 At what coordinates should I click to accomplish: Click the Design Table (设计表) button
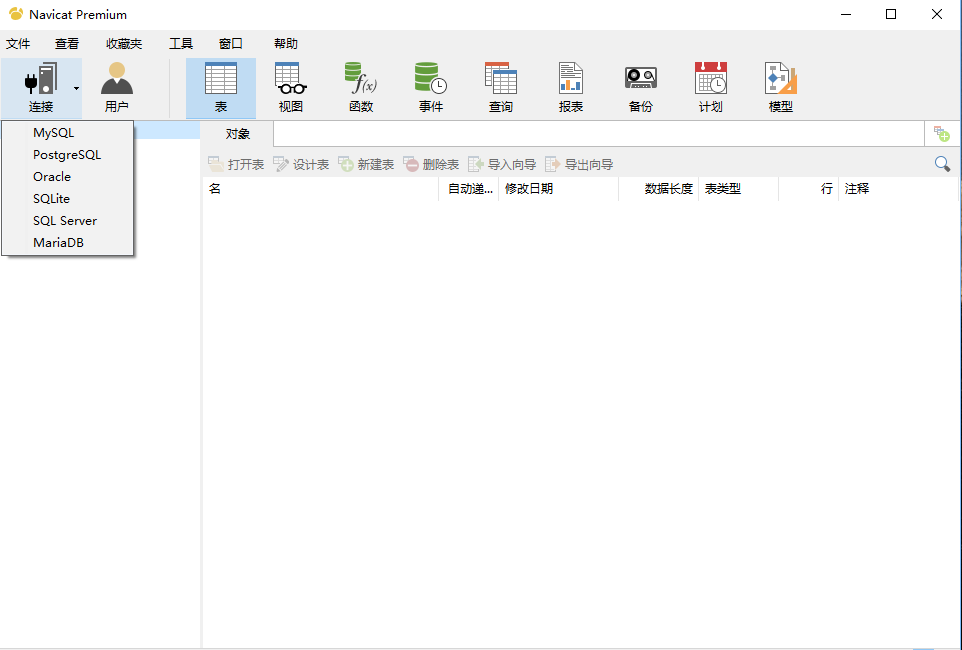pos(301,164)
